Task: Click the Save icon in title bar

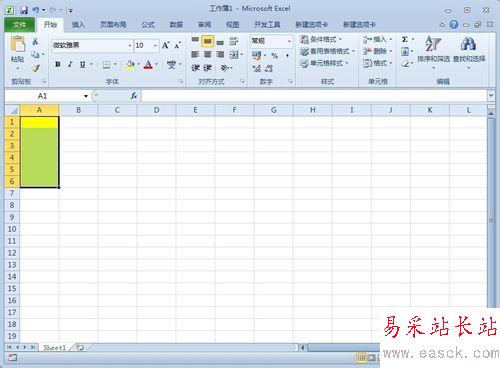Action: point(24,10)
